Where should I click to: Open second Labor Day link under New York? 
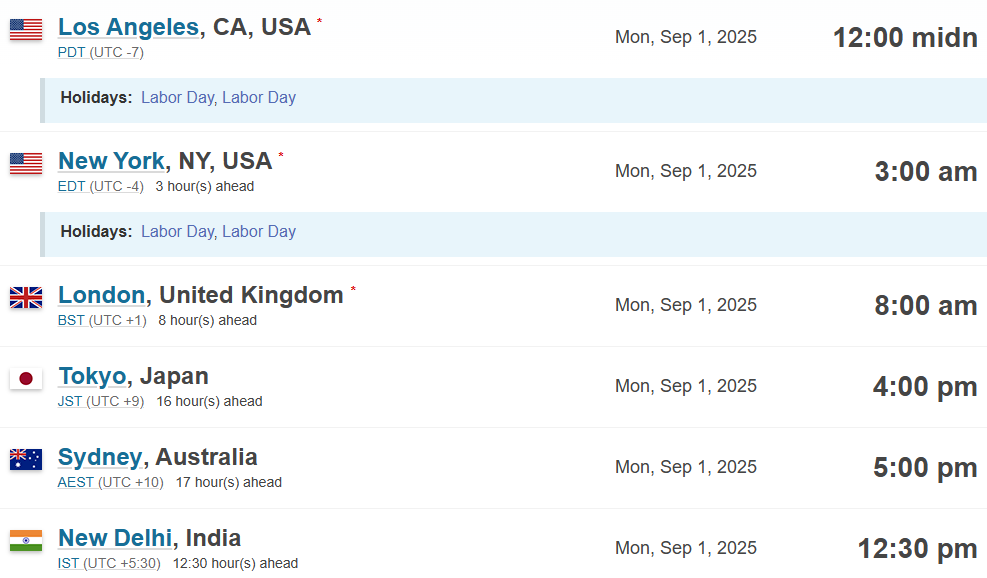click(x=259, y=232)
